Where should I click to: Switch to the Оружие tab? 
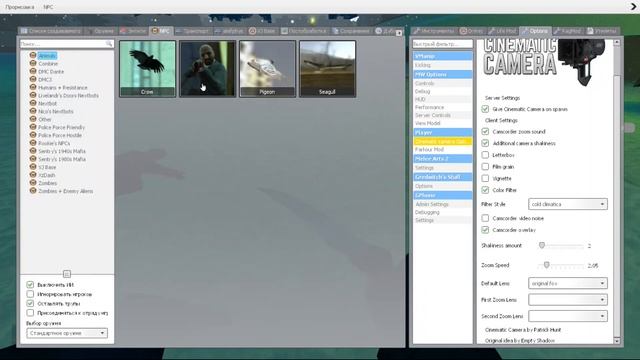coord(100,31)
